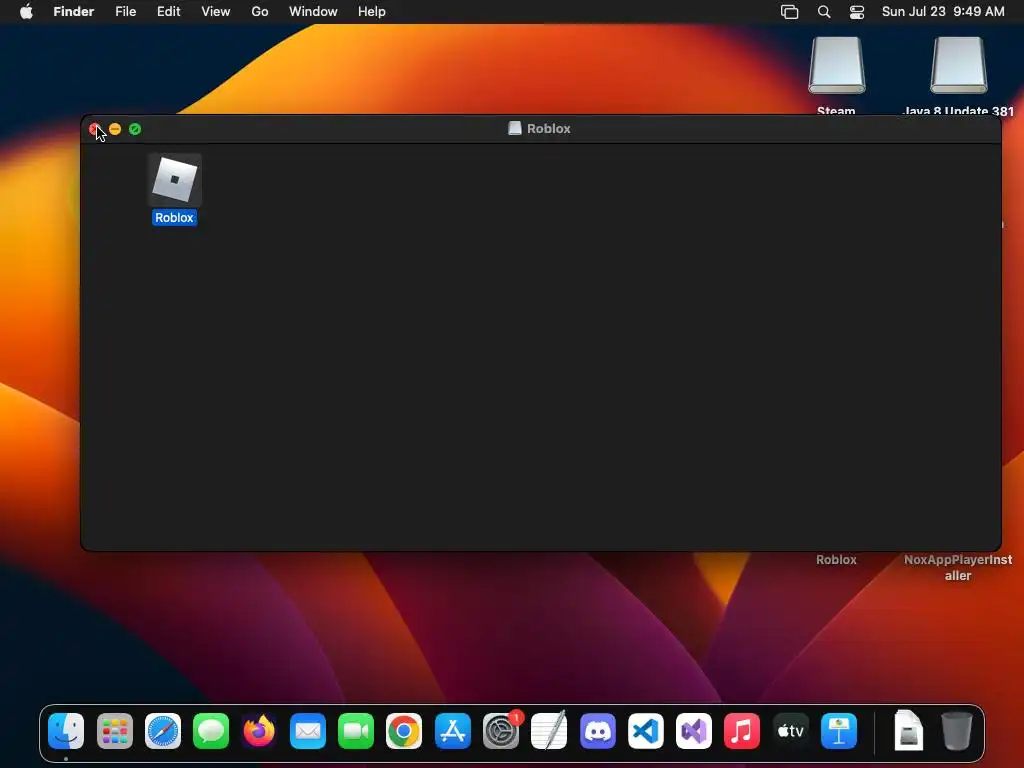
Task: Launch Firefox from the Dock
Action: 259,731
